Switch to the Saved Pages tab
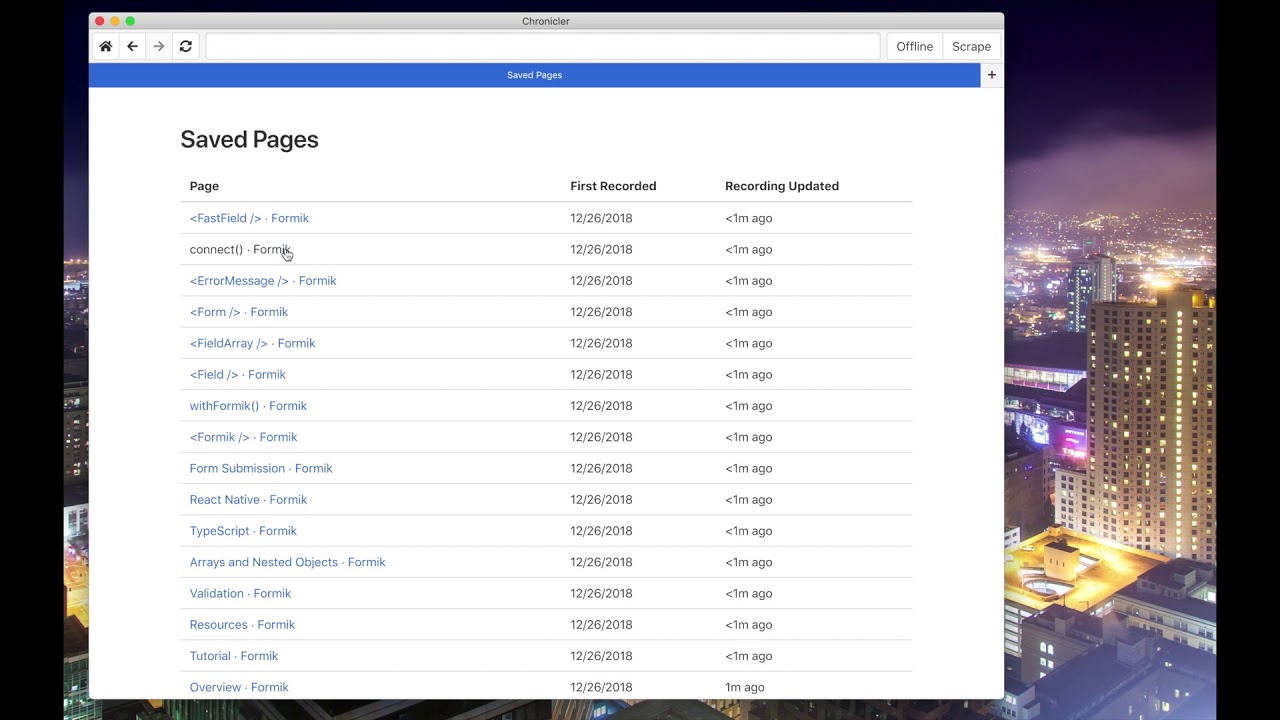Image resolution: width=1280 pixels, height=720 pixels. pos(534,75)
